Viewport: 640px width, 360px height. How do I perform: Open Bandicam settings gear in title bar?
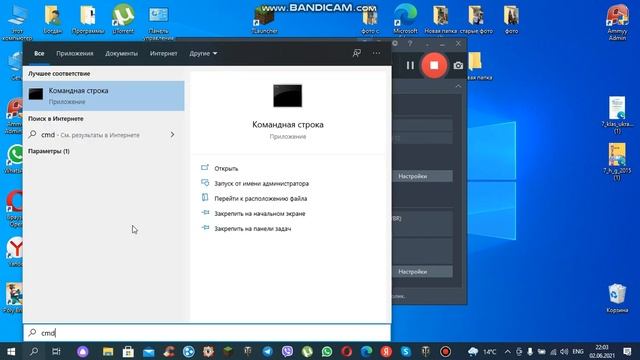point(395,43)
